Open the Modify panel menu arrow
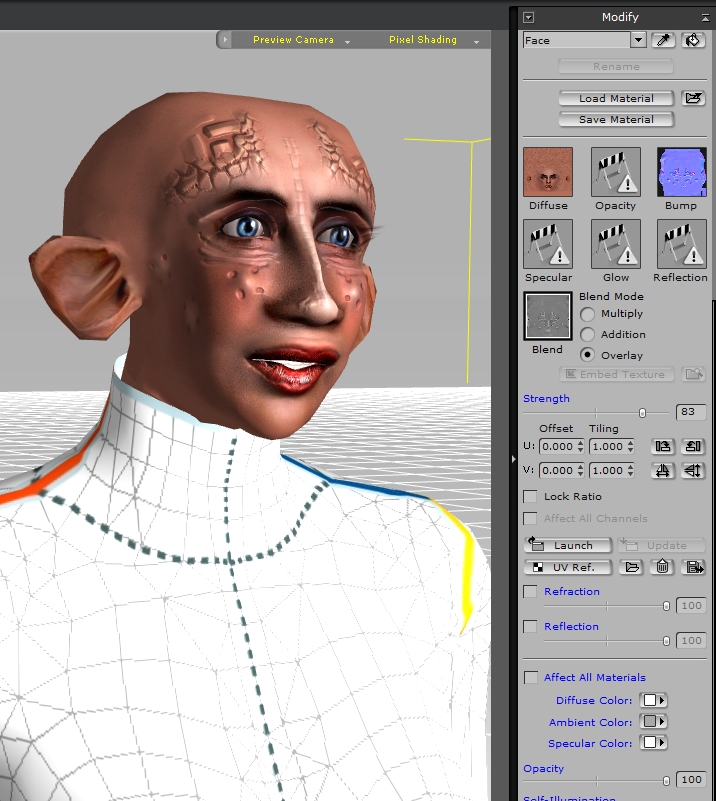This screenshot has height=801, width=716. click(529, 17)
